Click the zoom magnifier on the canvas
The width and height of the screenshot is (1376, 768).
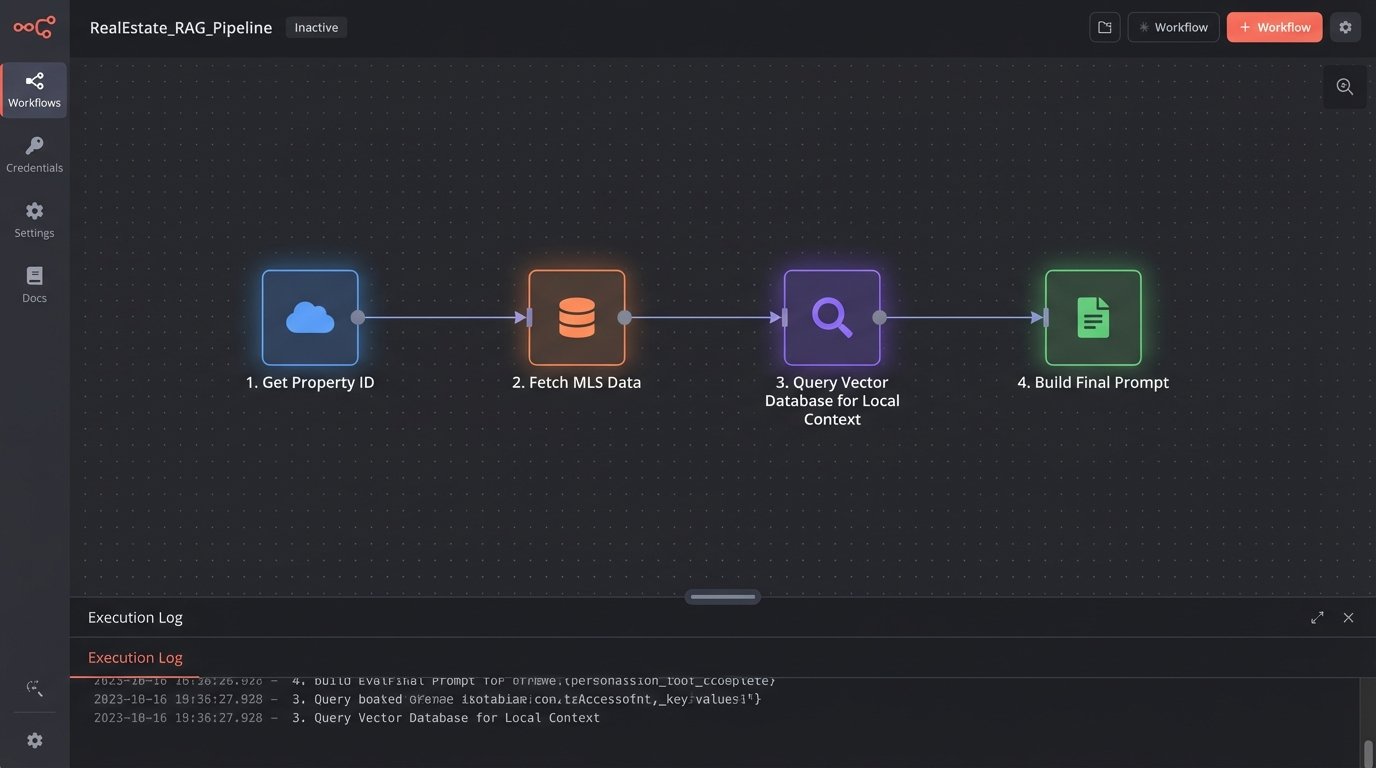point(1345,87)
